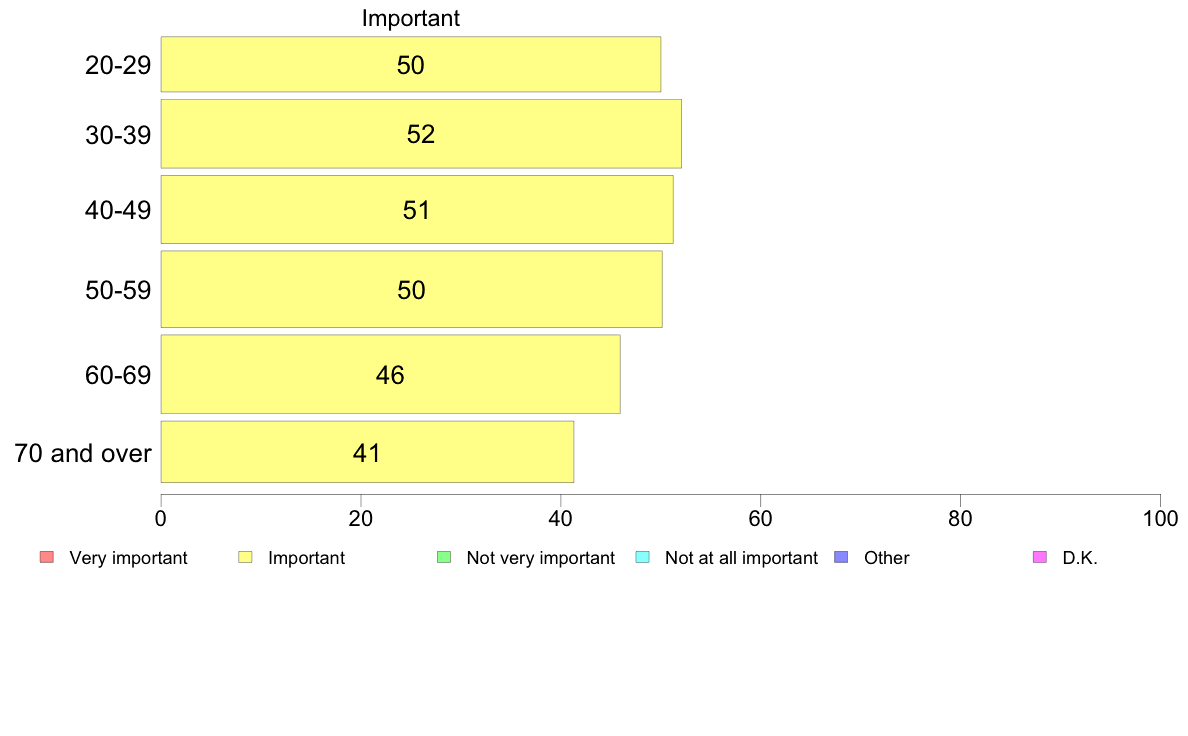
Task: Click the 60 tick label on axis
Action: [761, 518]
